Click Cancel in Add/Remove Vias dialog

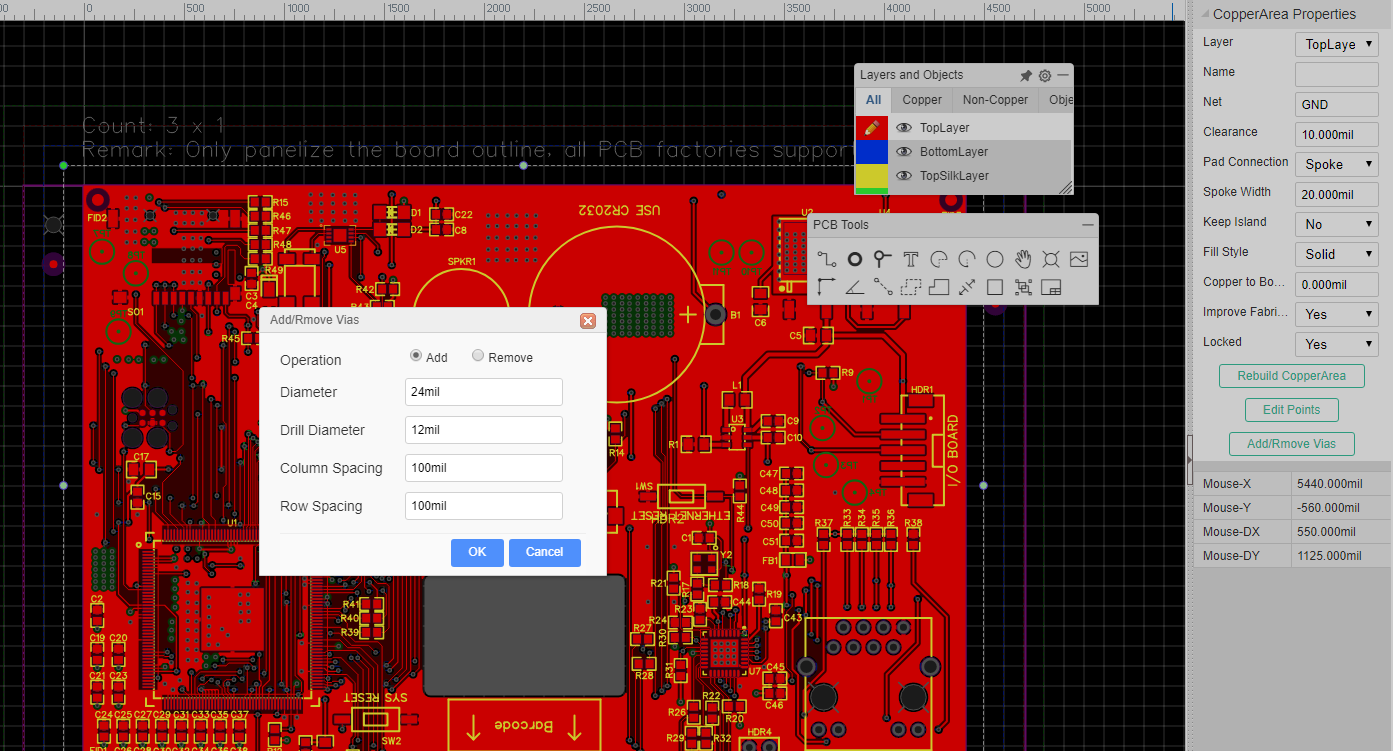544,552
